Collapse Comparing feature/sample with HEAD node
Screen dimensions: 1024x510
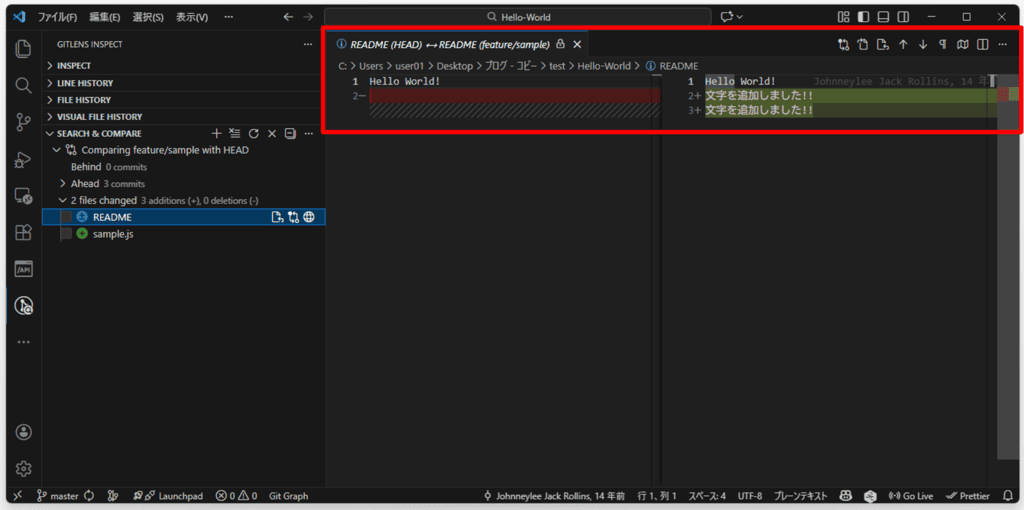click(x=57, y=150)
